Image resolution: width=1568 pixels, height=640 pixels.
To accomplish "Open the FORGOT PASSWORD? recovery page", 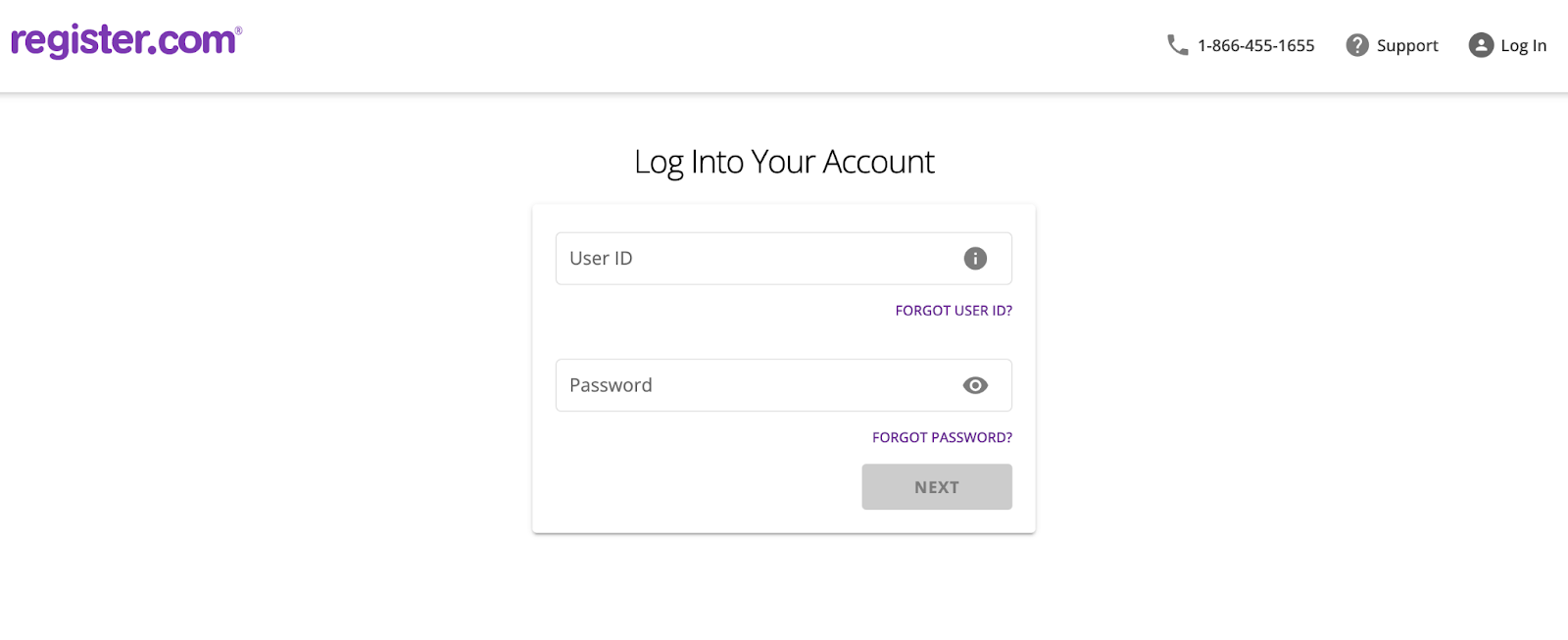I will [x=942, y=437].
